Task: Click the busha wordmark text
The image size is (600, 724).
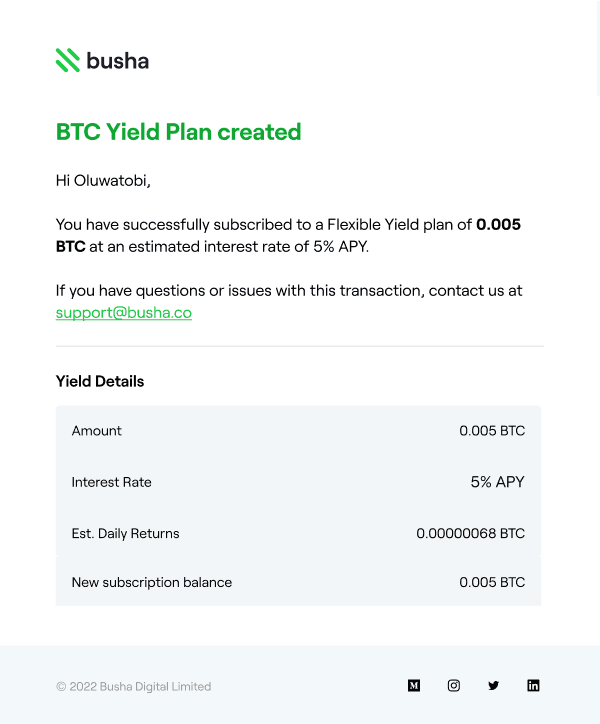Action: point(117,60)
